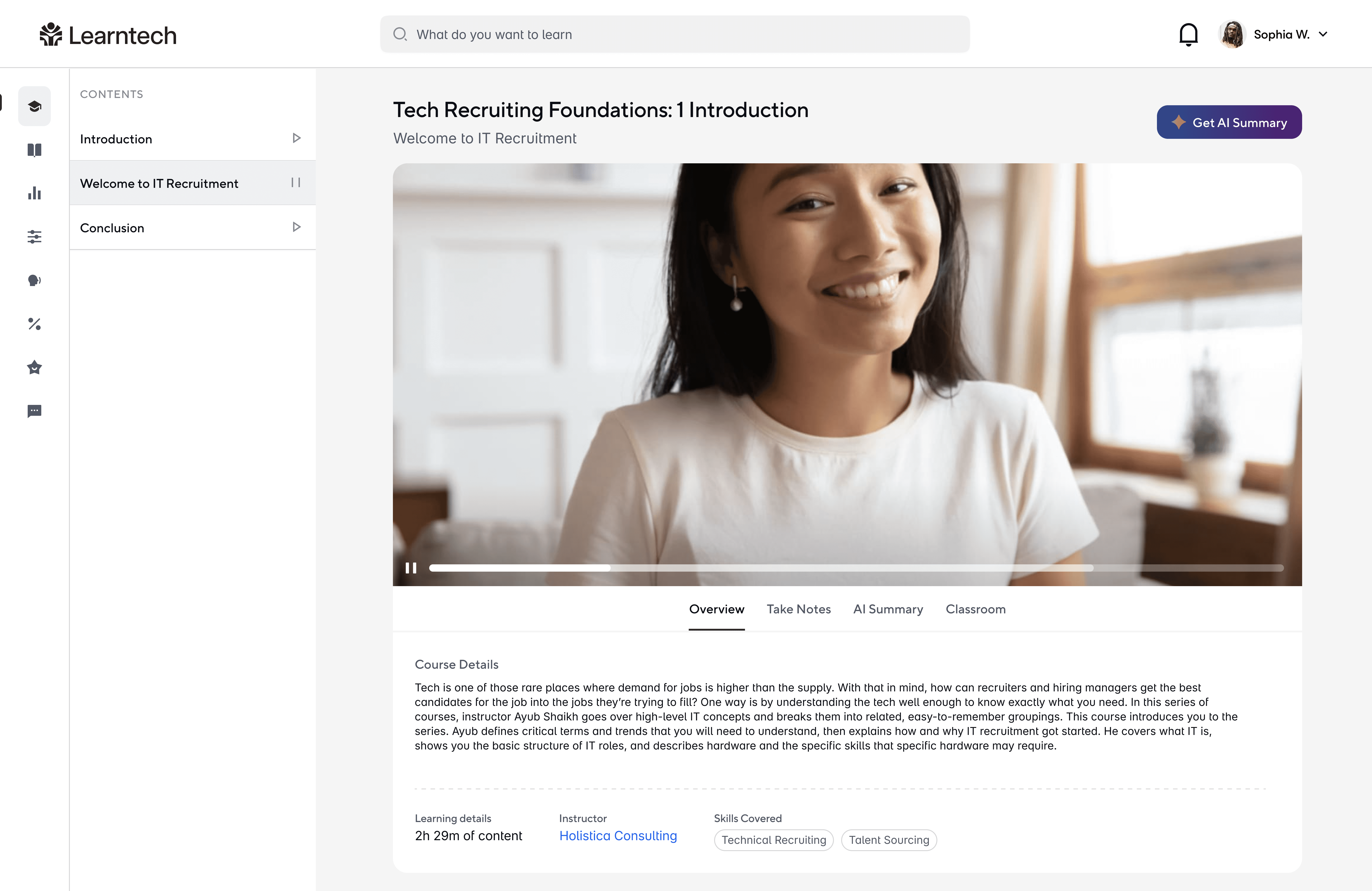1372x891 pixels.
Task: Open the book library sidebar icon
Action: (34, 150)
